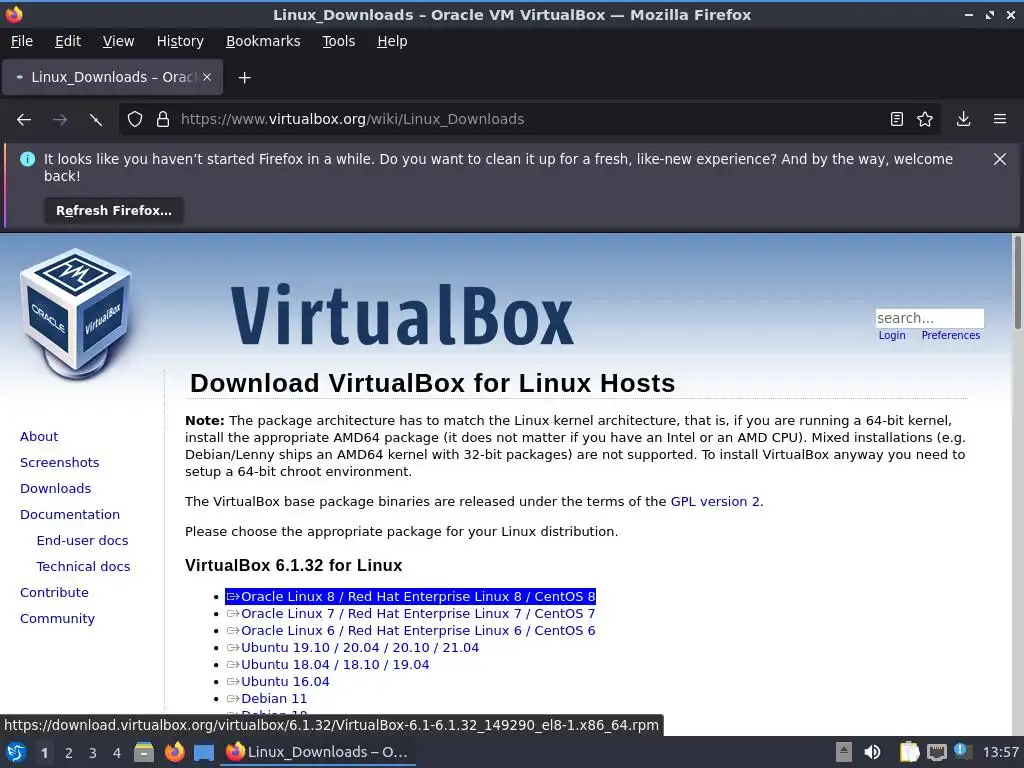Open the desktop start menu icon
The height and width of the screenshot is (768, 1024).
point(16,752)
